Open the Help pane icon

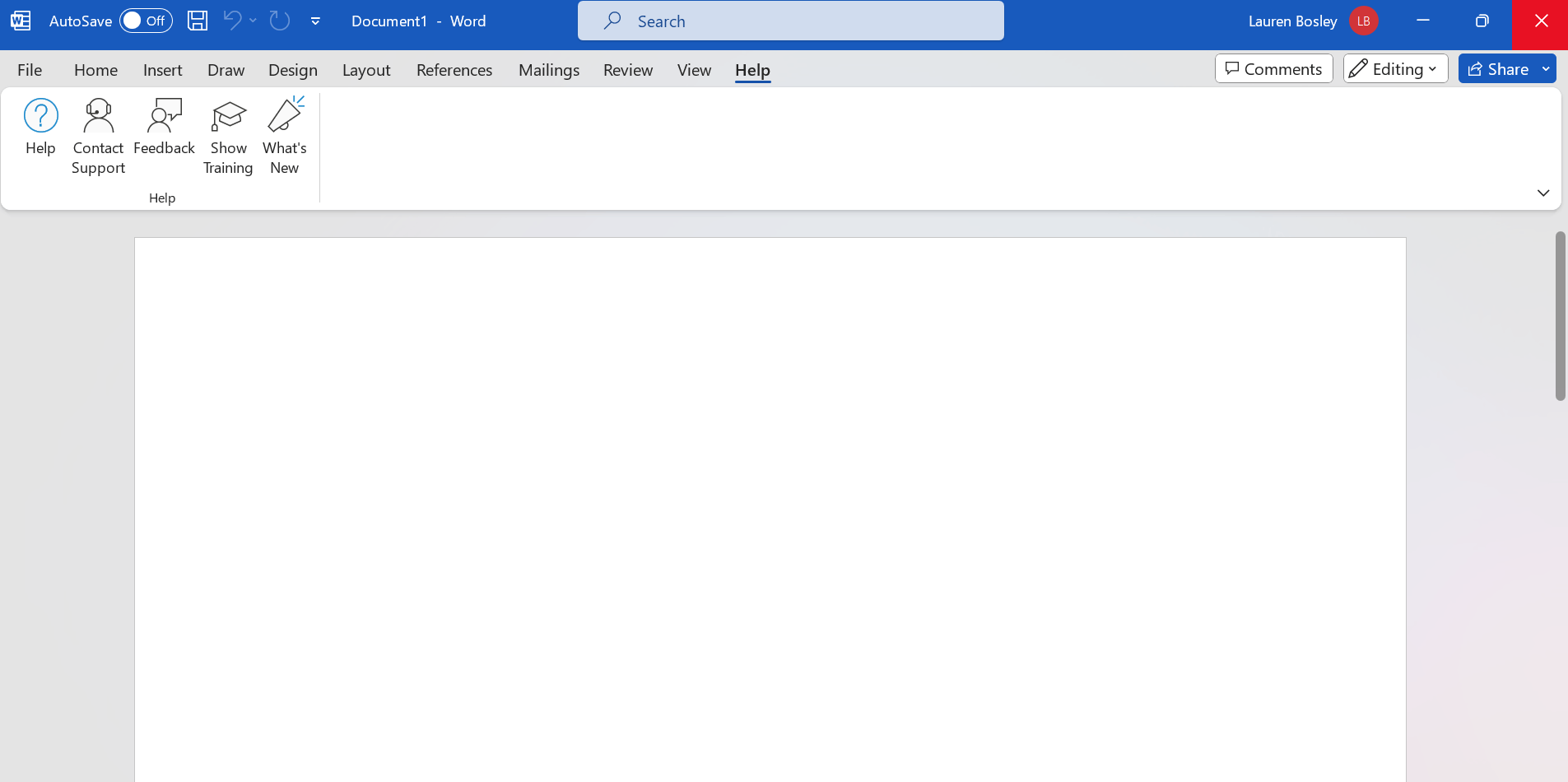pos(40,116)
